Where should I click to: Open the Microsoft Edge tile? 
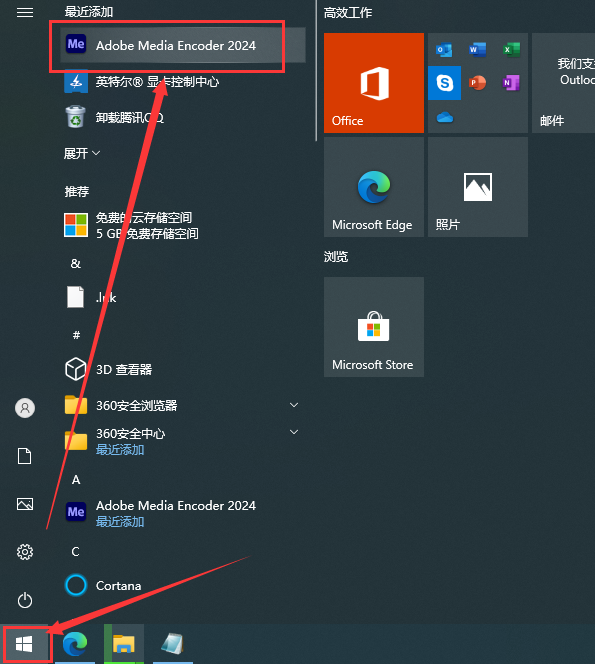pos(374,187)
